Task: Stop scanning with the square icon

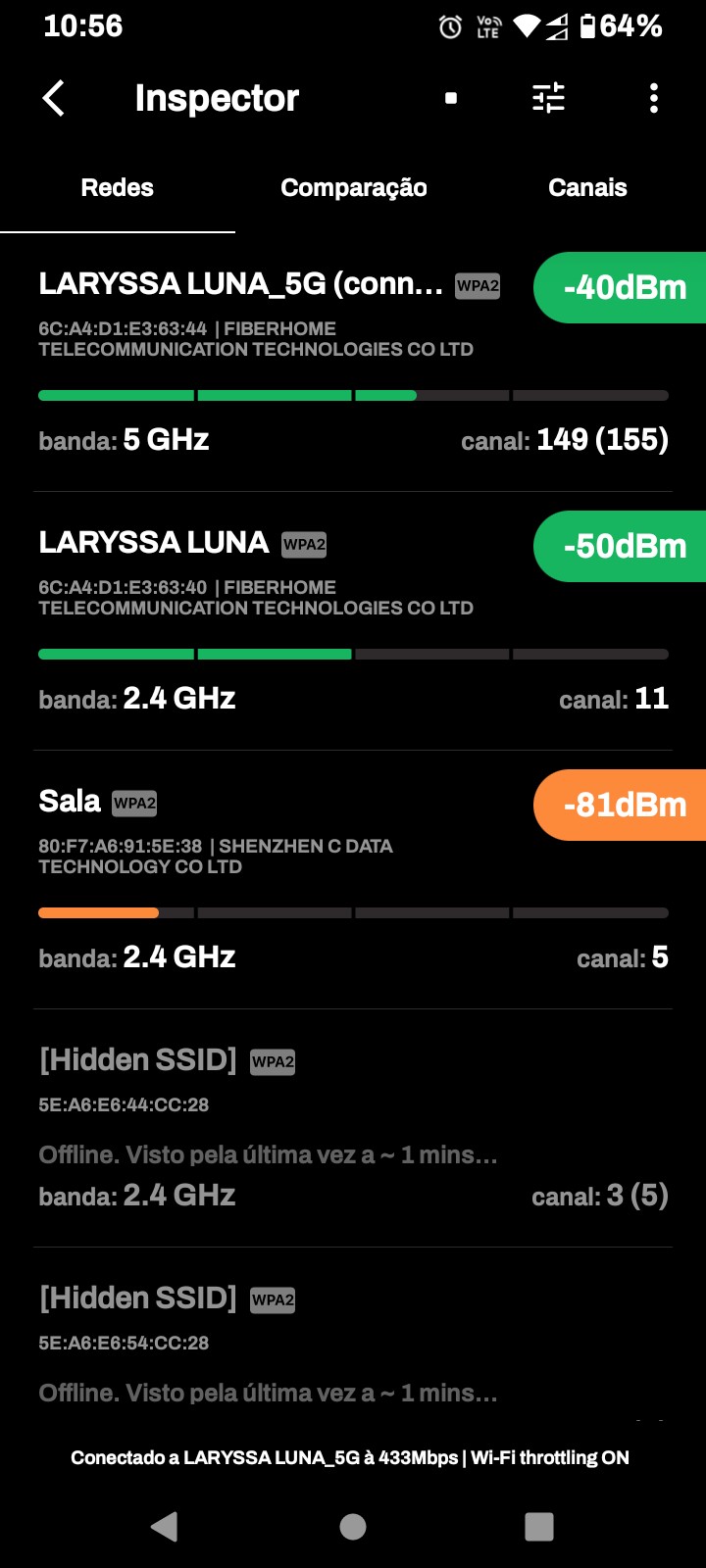Action: point(451,98)
